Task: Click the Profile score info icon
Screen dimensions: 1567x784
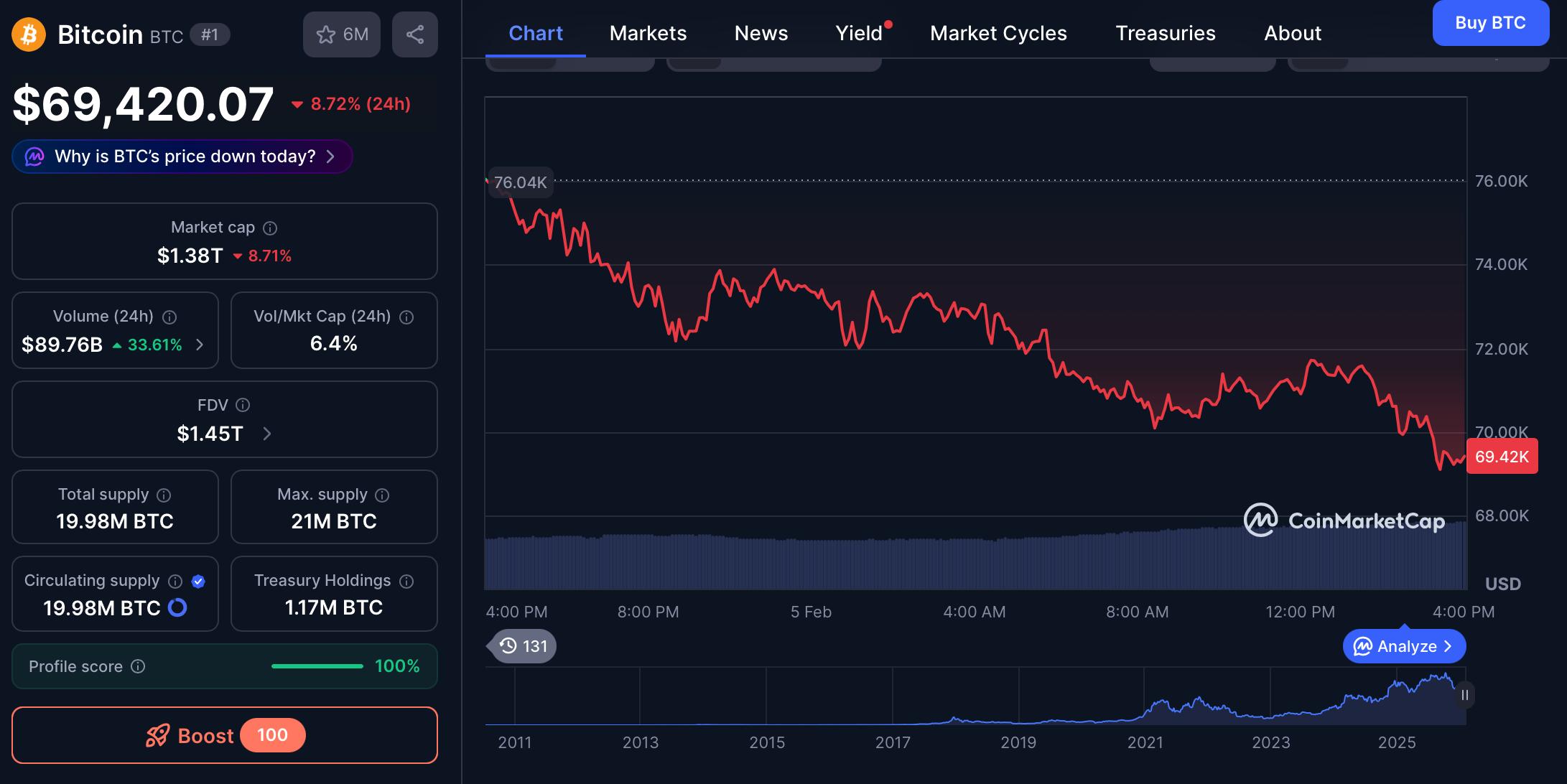Action: (x=138, y=667)
